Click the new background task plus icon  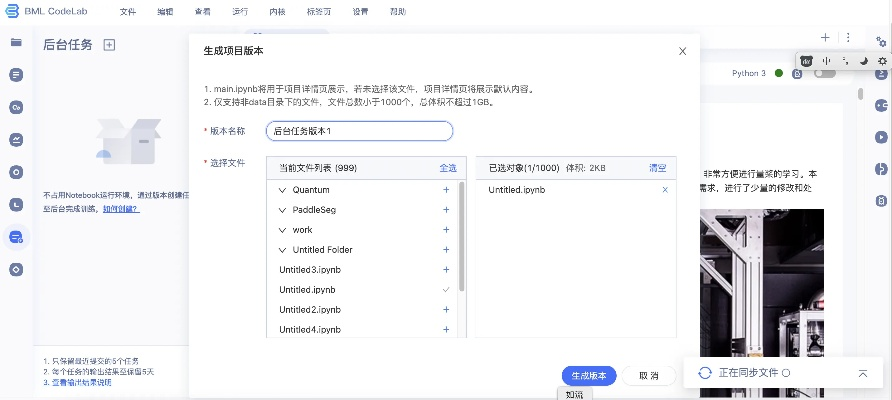coord(110,44)
